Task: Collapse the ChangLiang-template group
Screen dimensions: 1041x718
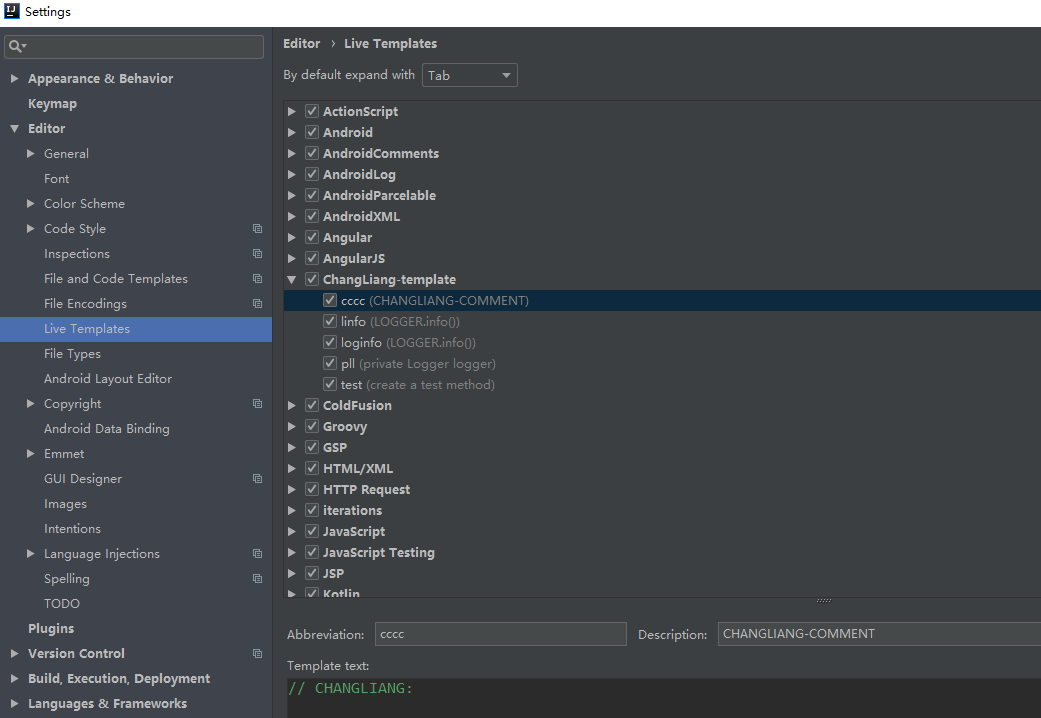Action: [290, 279]
